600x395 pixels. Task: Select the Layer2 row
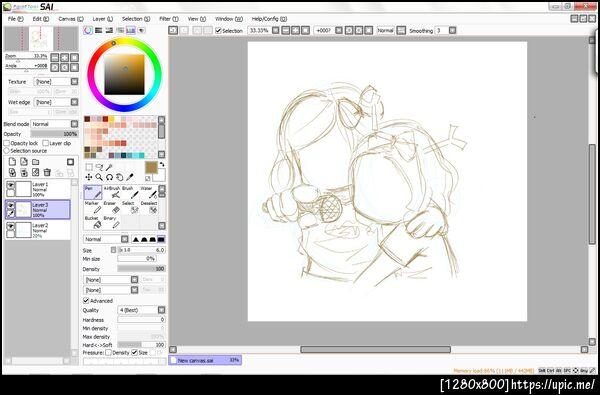tap(38, 230)
